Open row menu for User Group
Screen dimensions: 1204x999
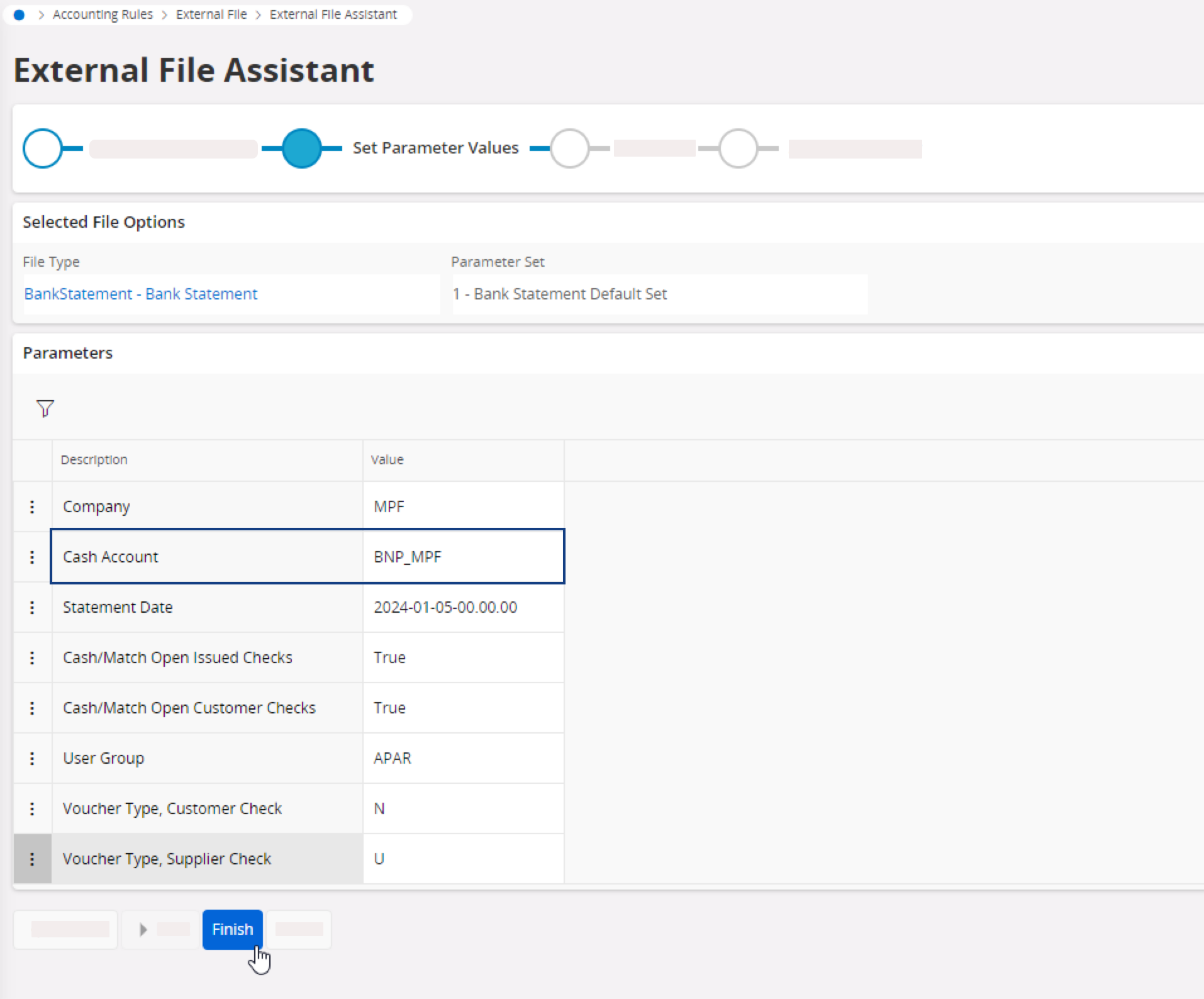[32, 759]
